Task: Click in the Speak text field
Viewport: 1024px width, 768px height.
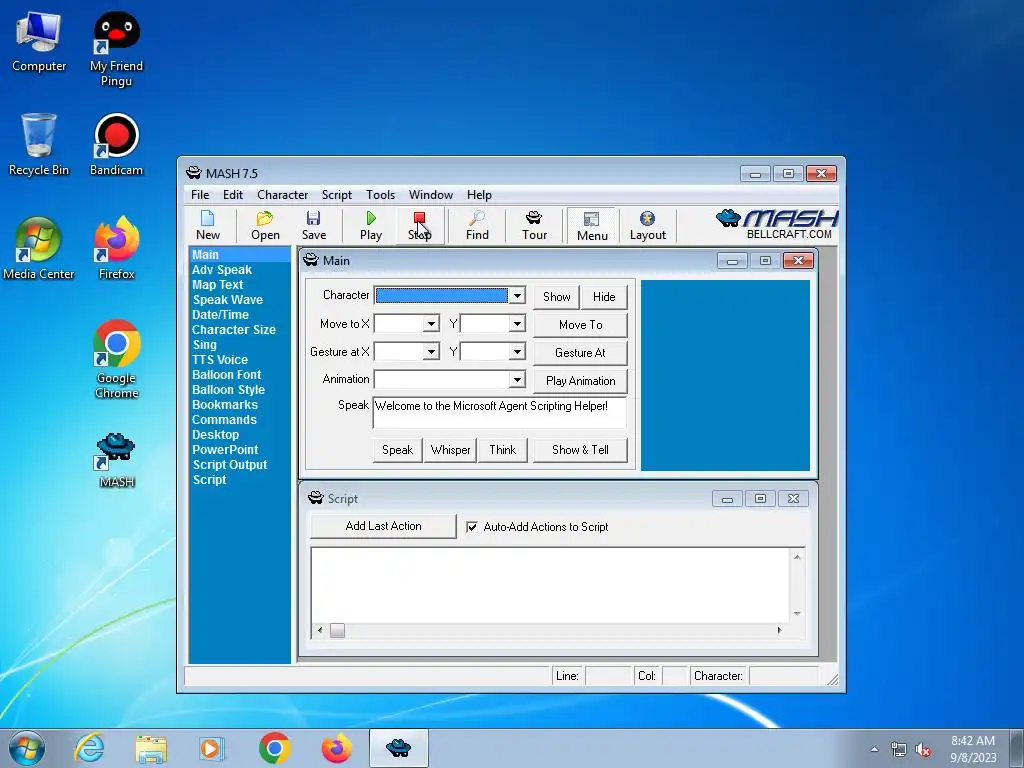Action: point(500,412)
